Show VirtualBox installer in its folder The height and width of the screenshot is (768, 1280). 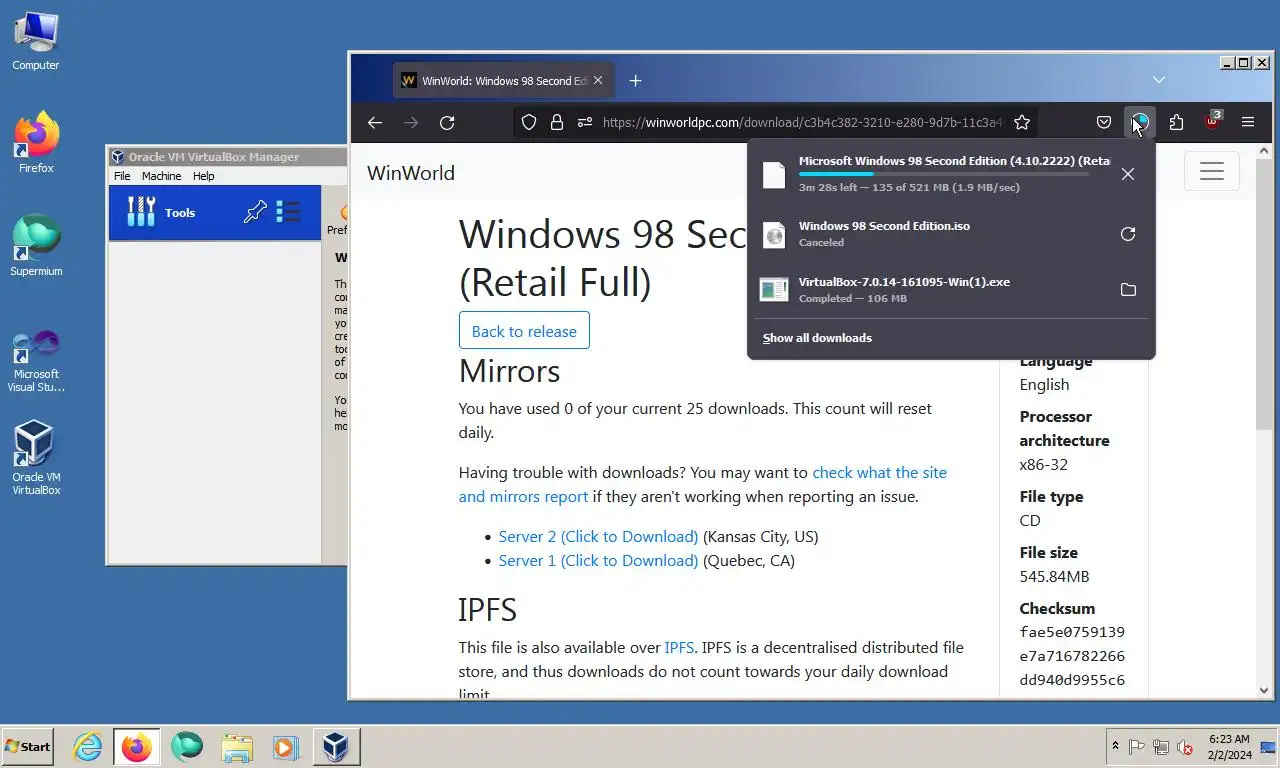1128,290
